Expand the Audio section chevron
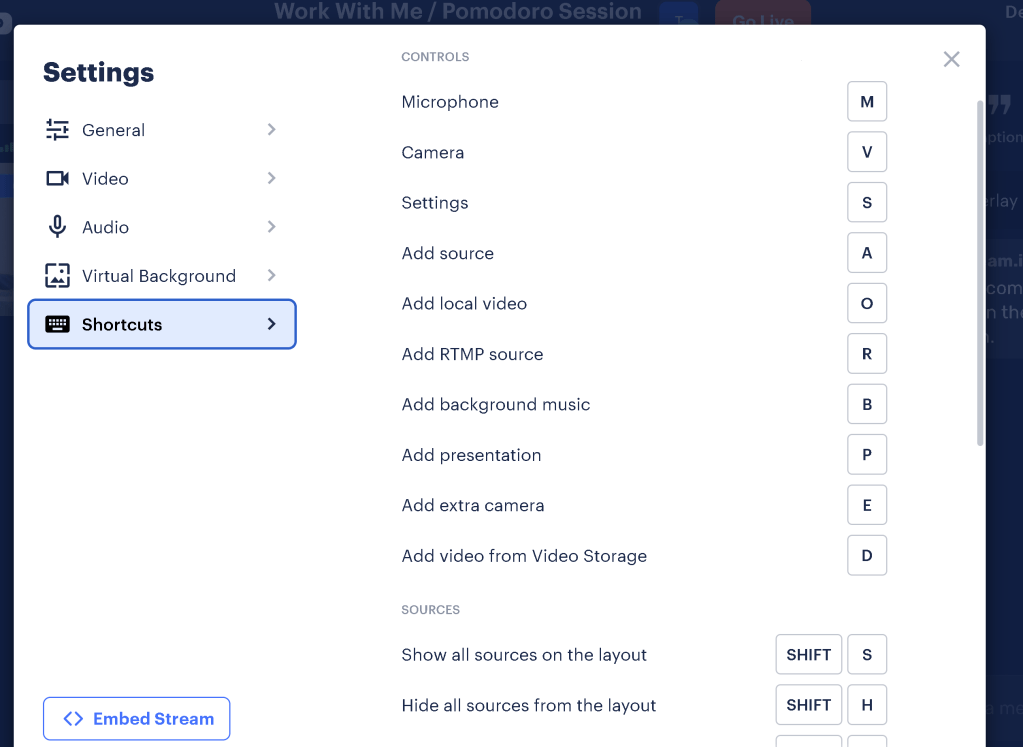 coord(271,227)
